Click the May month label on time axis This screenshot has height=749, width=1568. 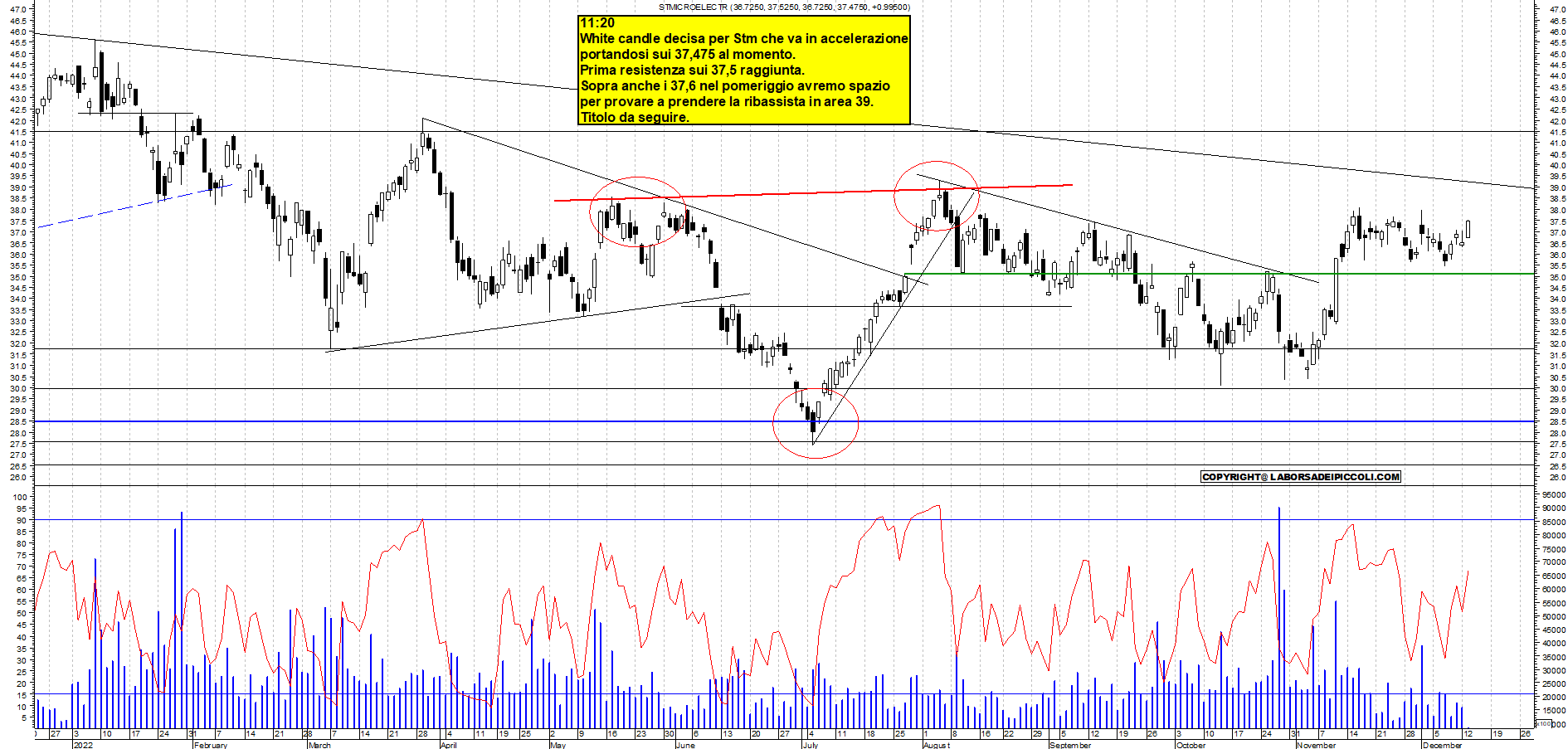click(558, 745)
